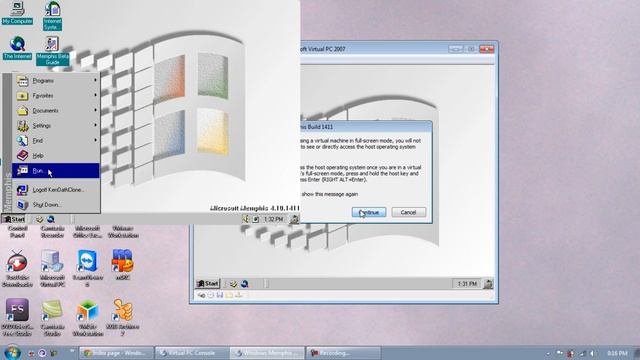Screen dimensions: 640x360
Task: Click floppy disk icon in Virtual PC status bar
Action: click(220, 295)
